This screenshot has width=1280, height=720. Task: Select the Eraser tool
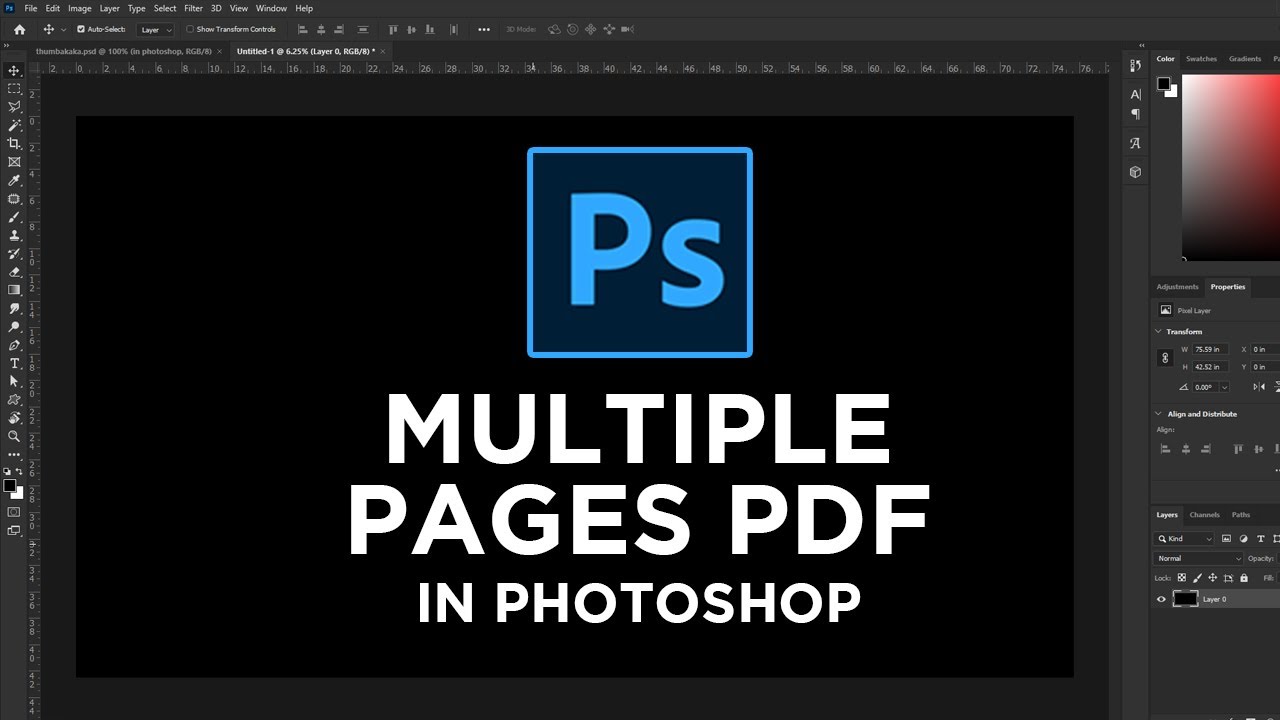pos(14,272)
